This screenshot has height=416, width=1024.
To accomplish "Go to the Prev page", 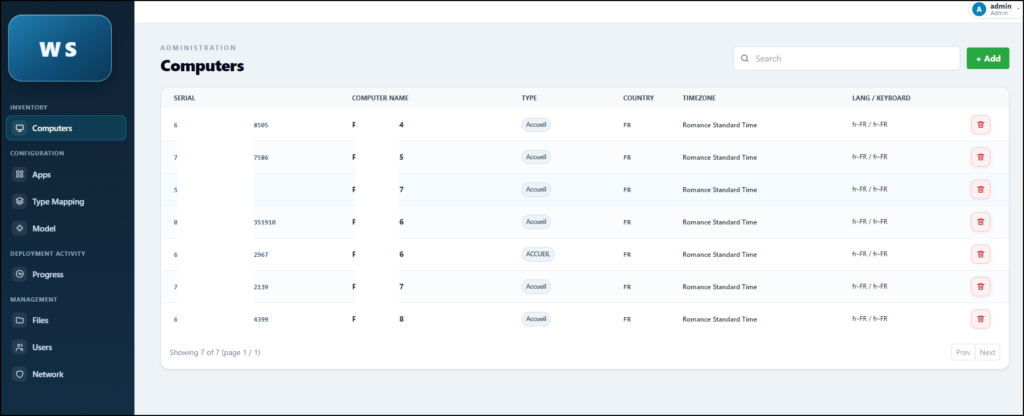I will tap(963, 352).
